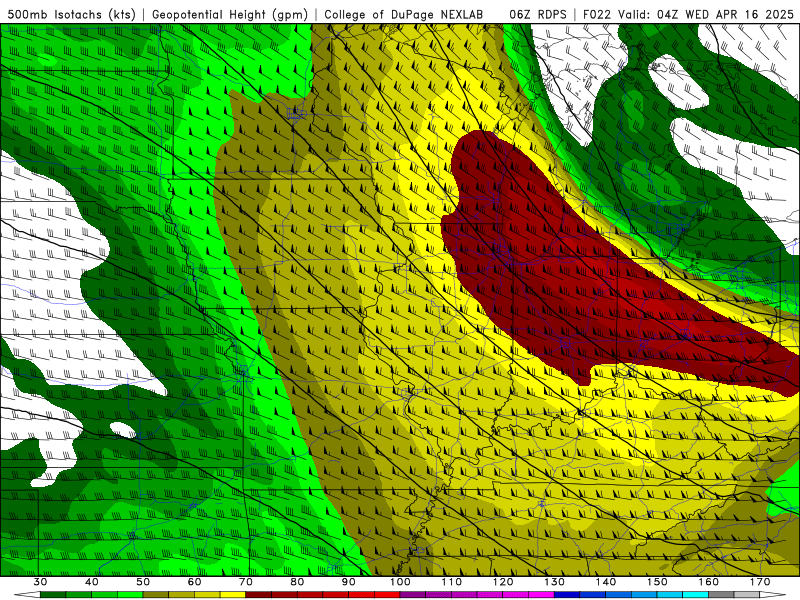The image size is (800, 600).
Task: Click the '06Z RDPS' model run label
Action: click(538, 15)
